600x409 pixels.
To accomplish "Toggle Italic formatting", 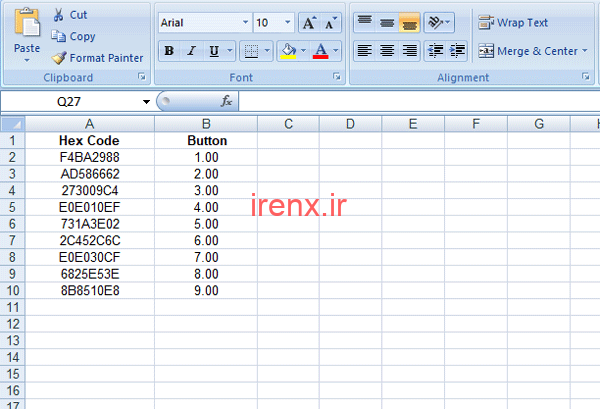I will click(x=192, y=50).
